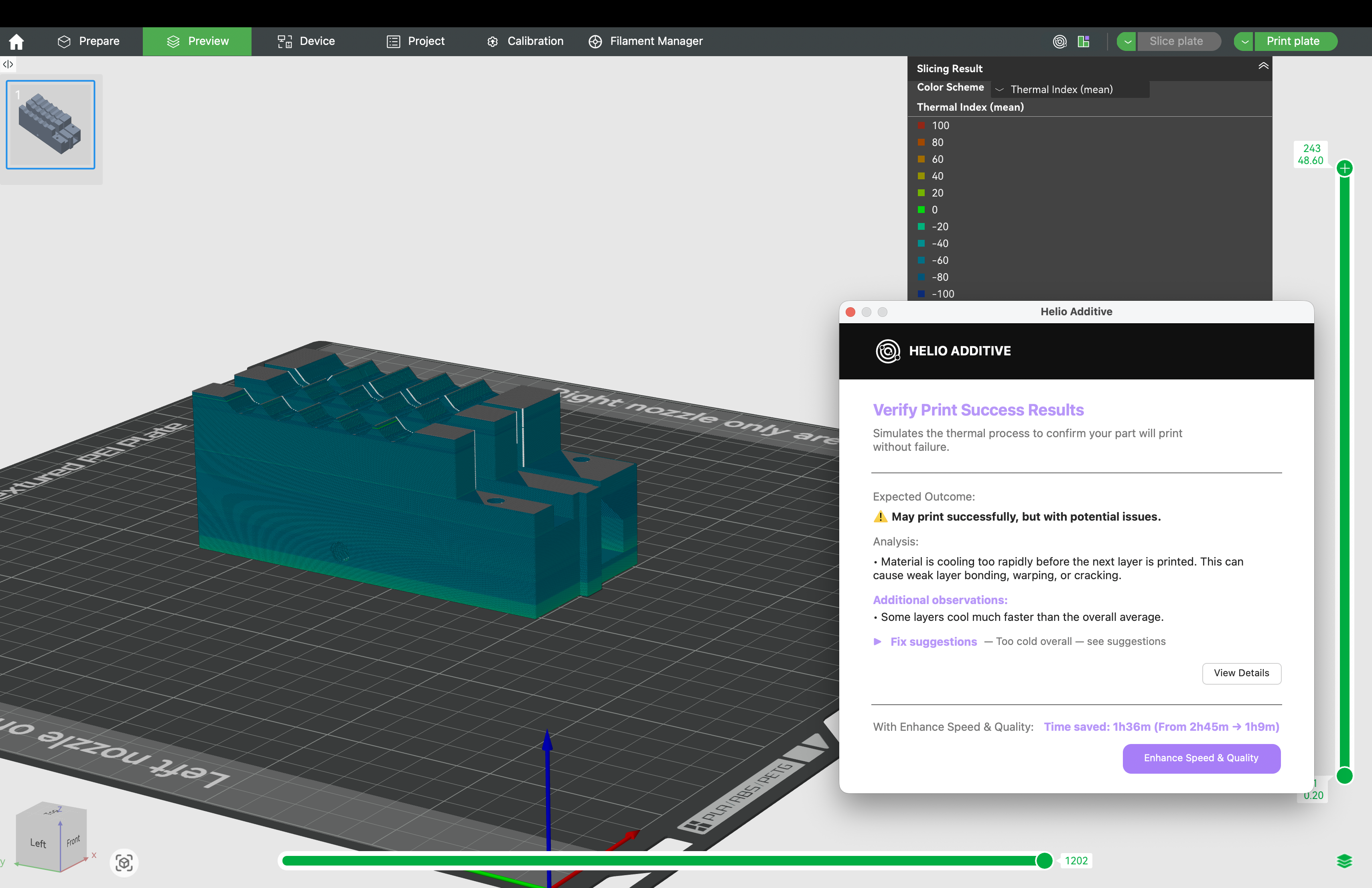Collapse the Slicing Result panel
Image resolution: width=1372 pixels, height=888 pixels.
1263,66
